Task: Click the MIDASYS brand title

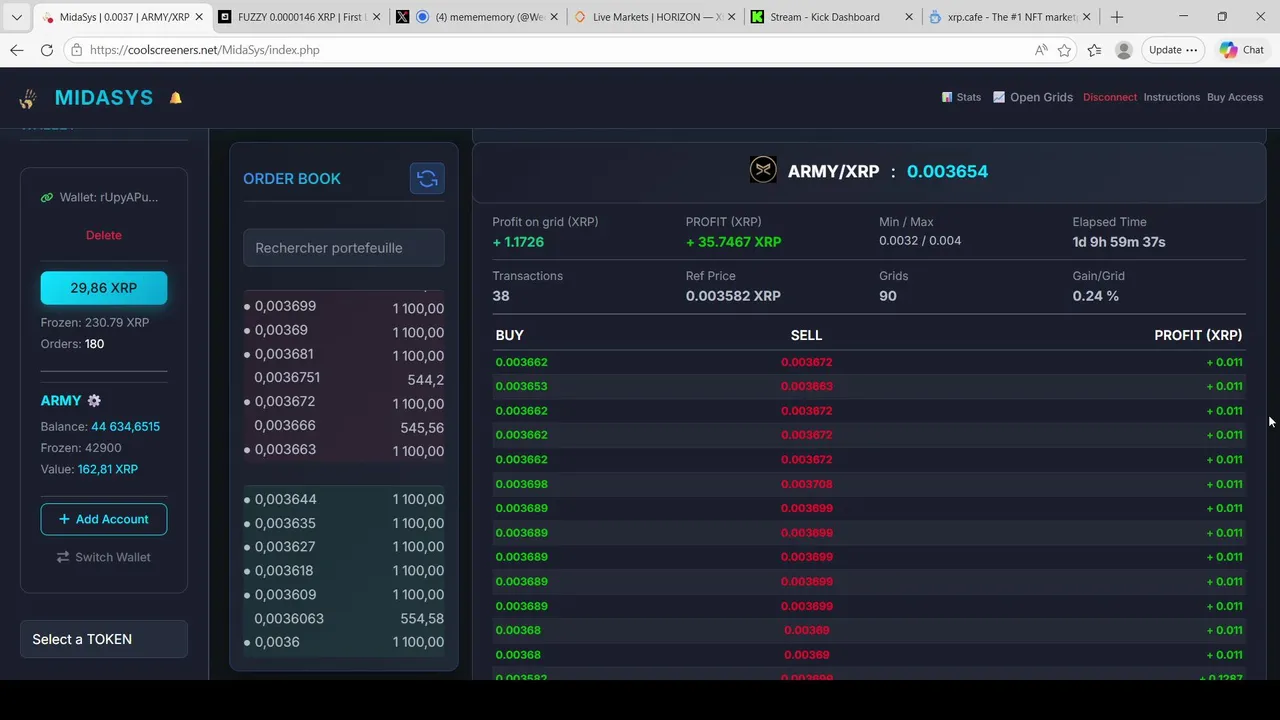Action: point(104,97)
